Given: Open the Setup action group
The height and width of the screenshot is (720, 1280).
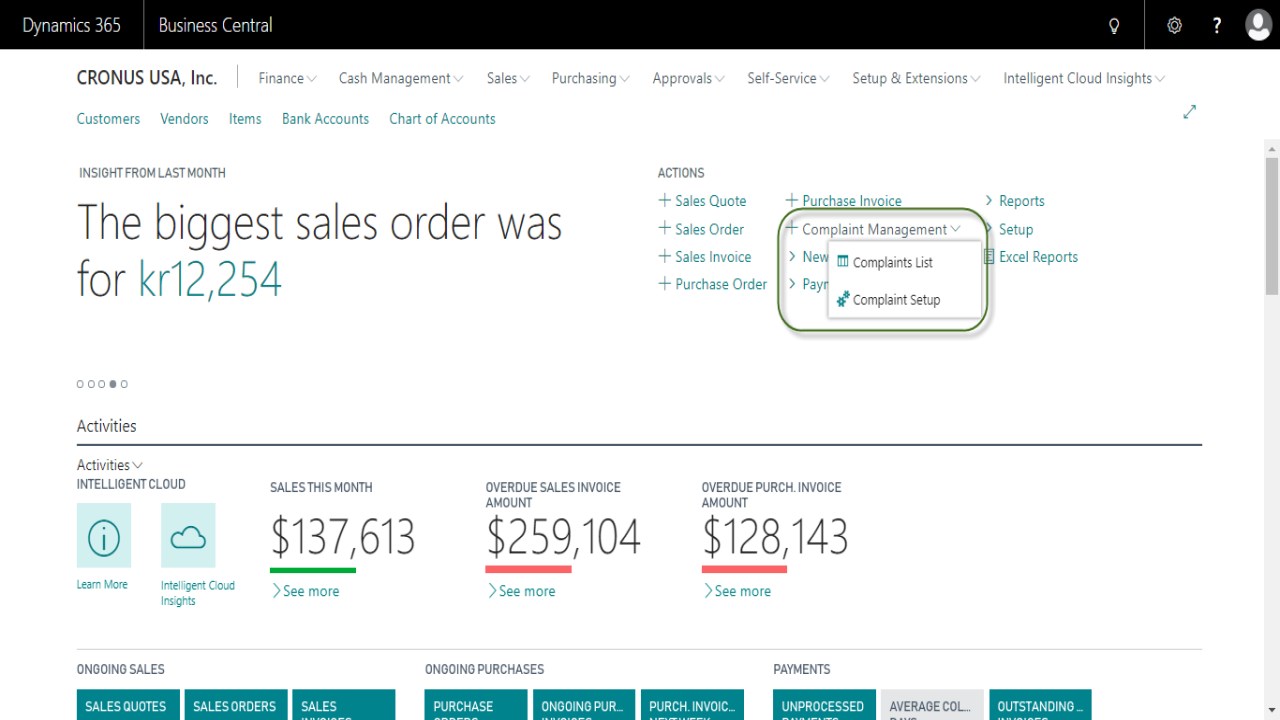Looking at the screenshot, I should click(1016, 229).
